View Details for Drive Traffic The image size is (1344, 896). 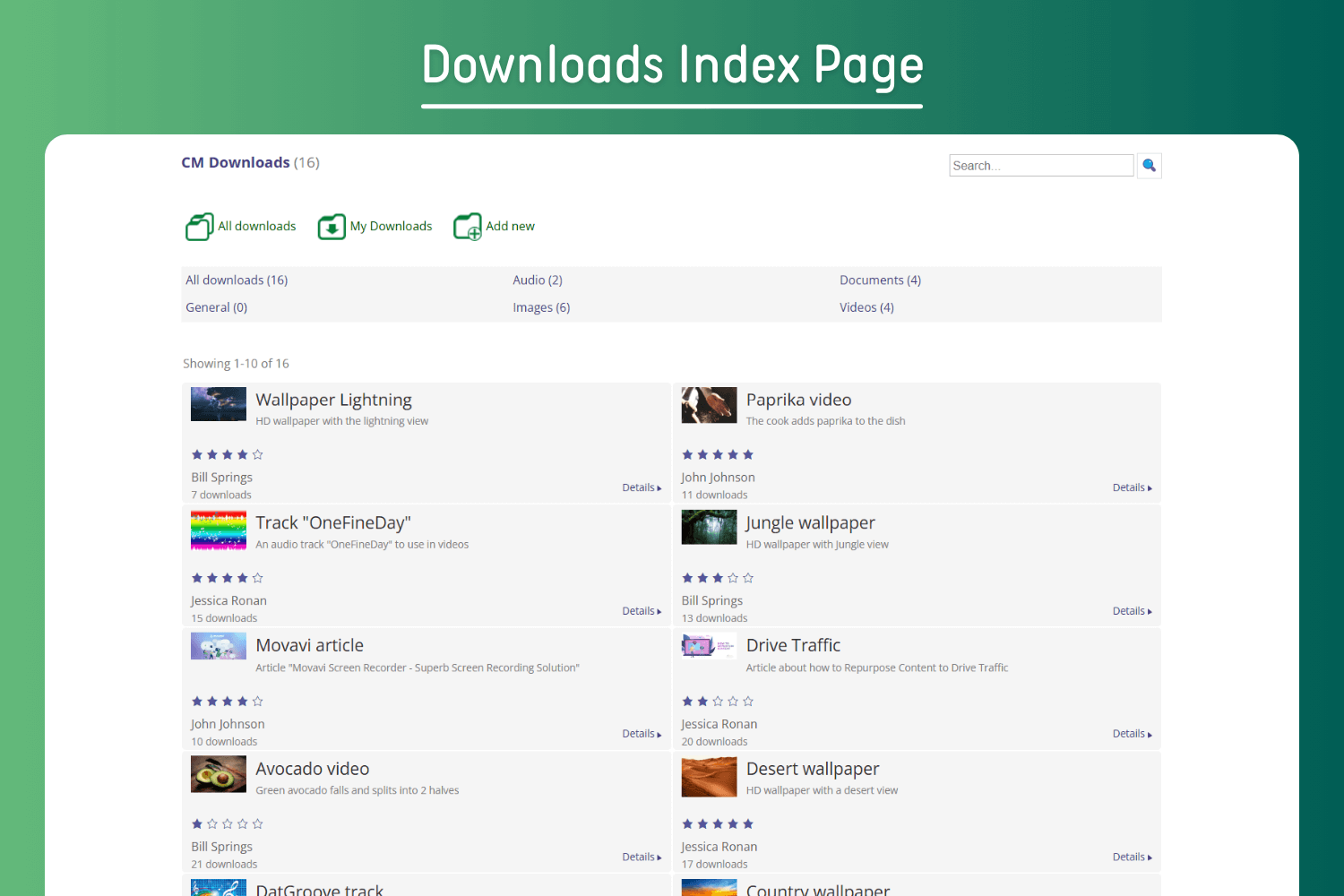1132,734
